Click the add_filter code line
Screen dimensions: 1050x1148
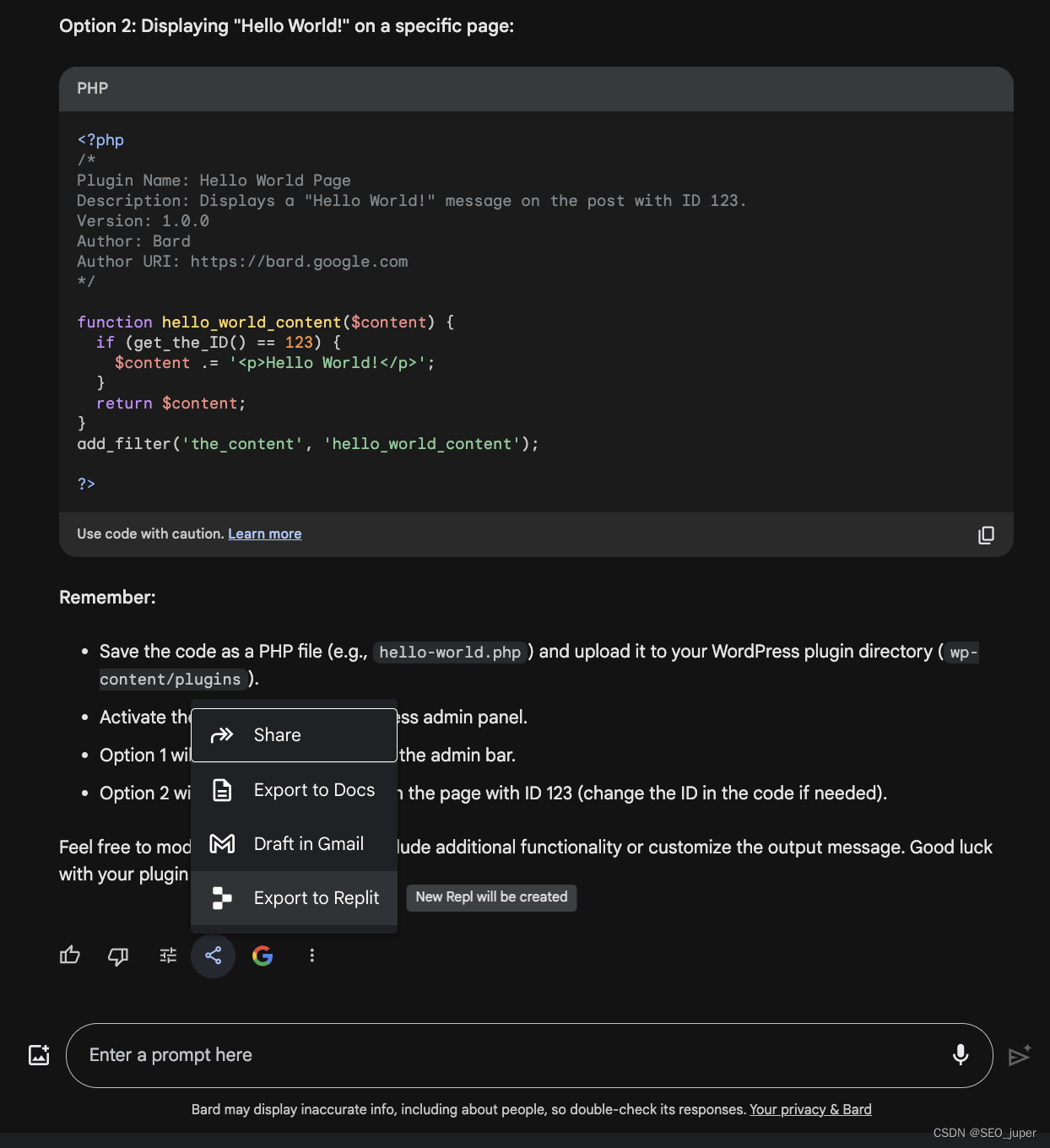click(x=308, y=444)
